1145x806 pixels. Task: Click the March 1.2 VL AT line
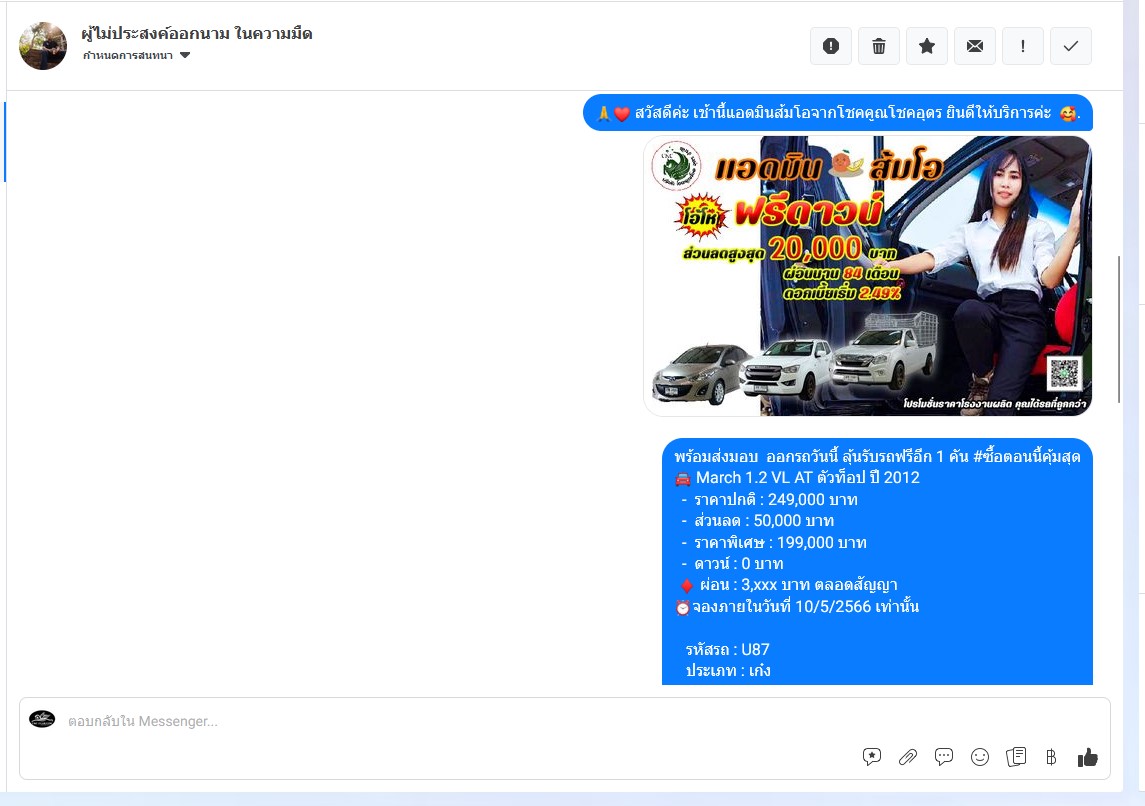click(x=797, y=478)
